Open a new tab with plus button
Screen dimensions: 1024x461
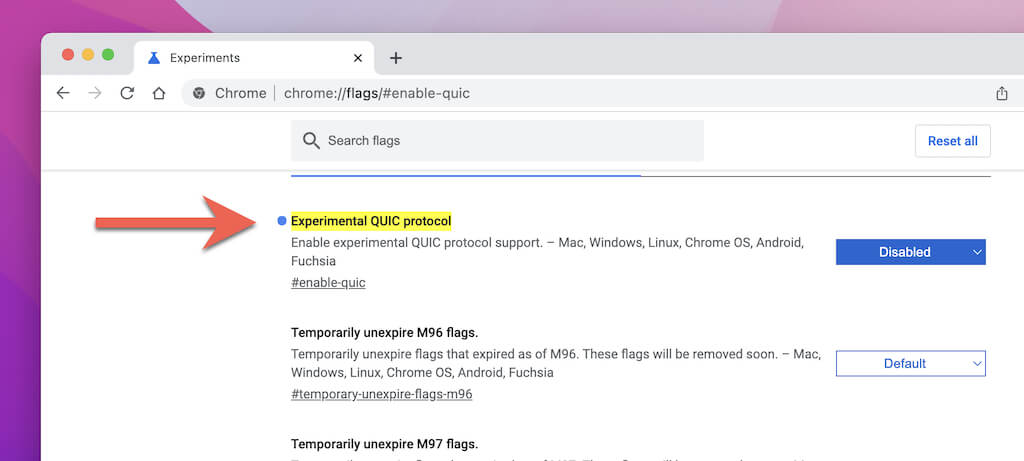coord(395,58)
